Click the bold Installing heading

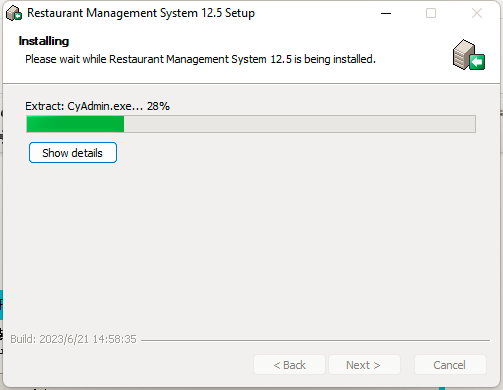[44, 41]
